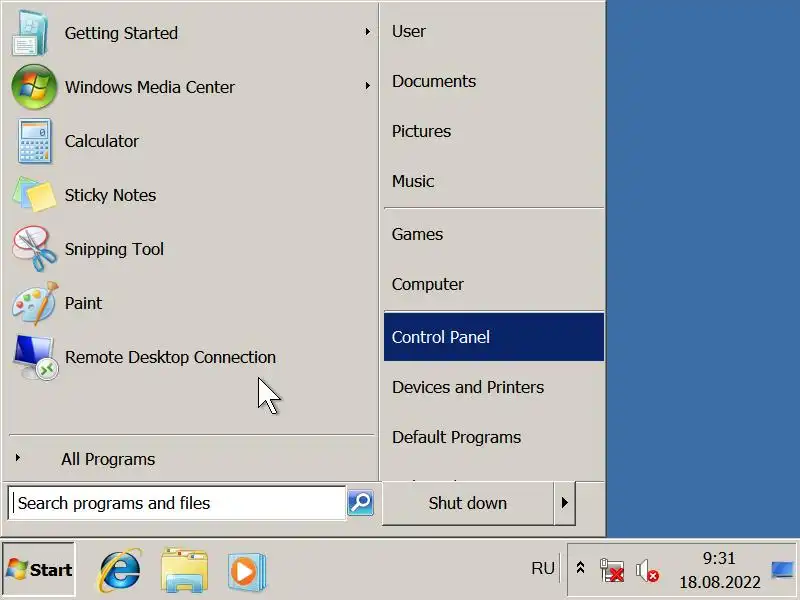Focus the Search programs and files box
Image resolution: width=800 pixels, height=600 pixels.
point(177,503)
